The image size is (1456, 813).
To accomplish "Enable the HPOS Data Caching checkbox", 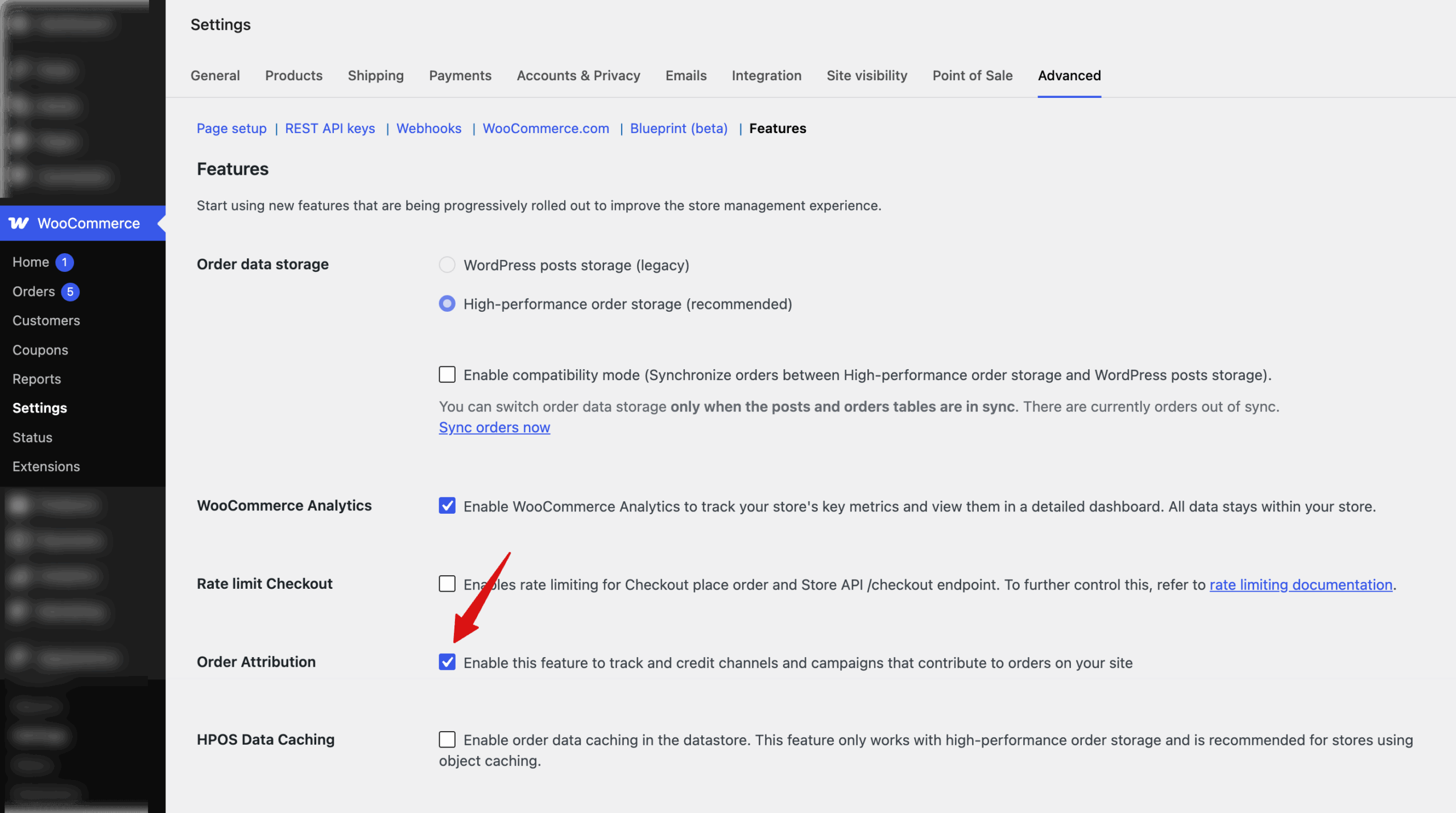I will point(447,739).
